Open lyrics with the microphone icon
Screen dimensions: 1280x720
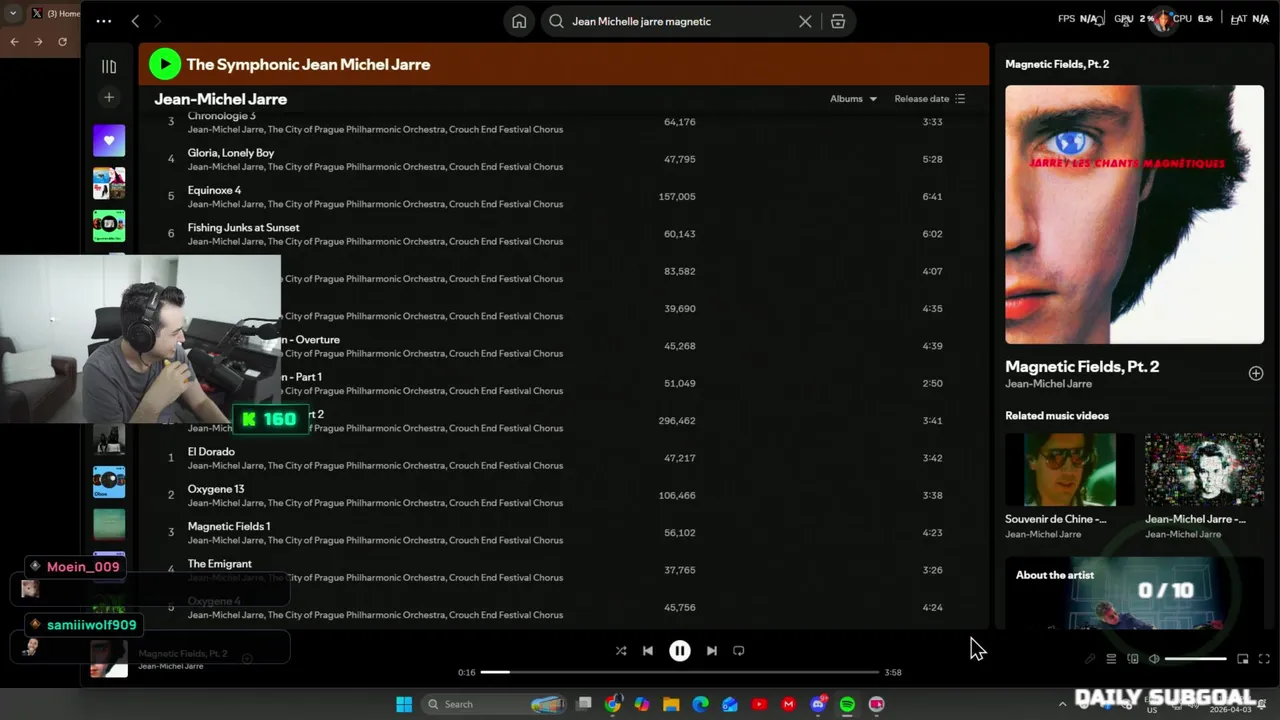point(1090,659)
